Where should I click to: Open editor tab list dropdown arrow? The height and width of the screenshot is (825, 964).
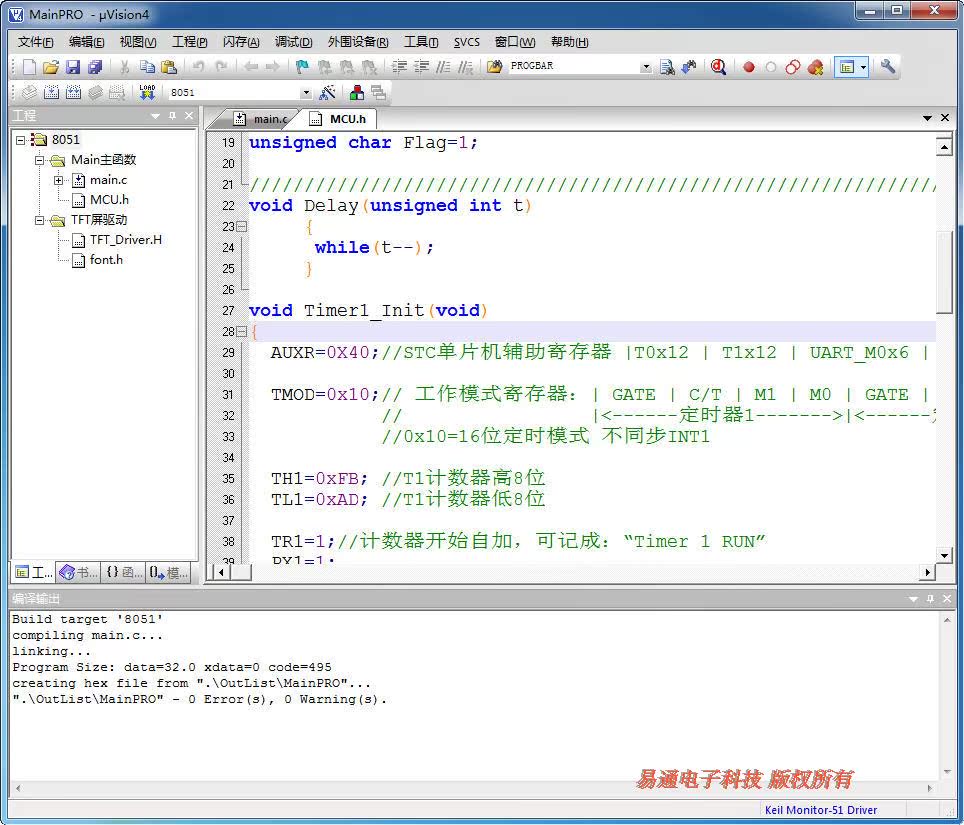928,118
